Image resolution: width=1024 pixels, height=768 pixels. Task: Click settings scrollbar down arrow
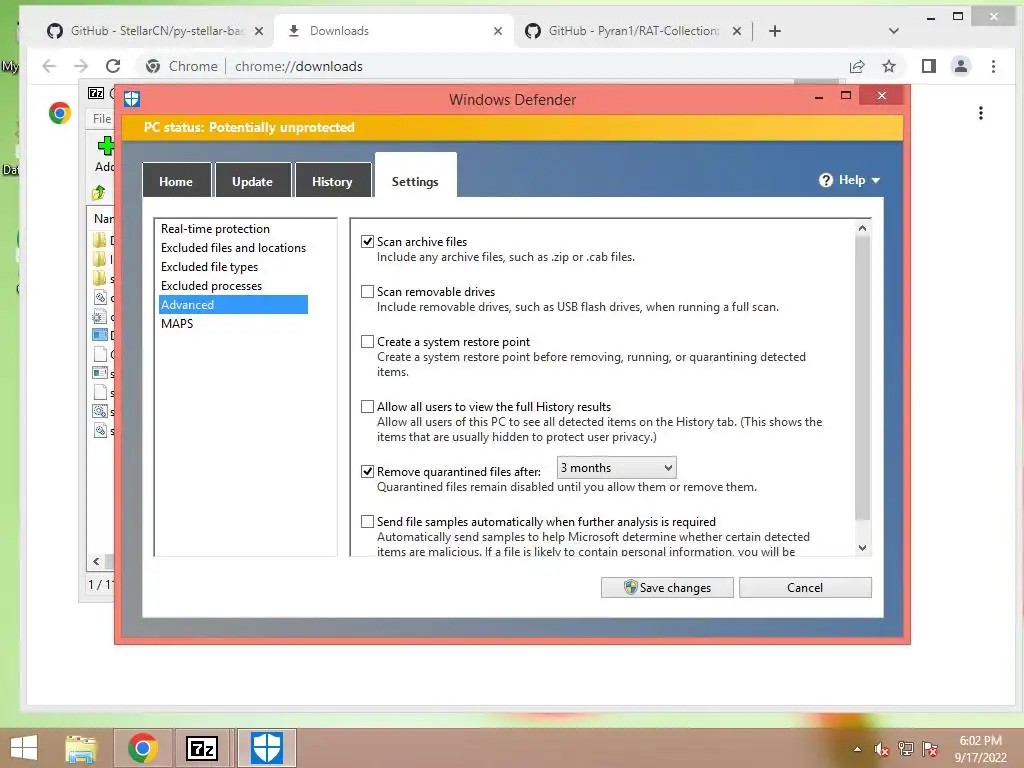click(862, 547)
